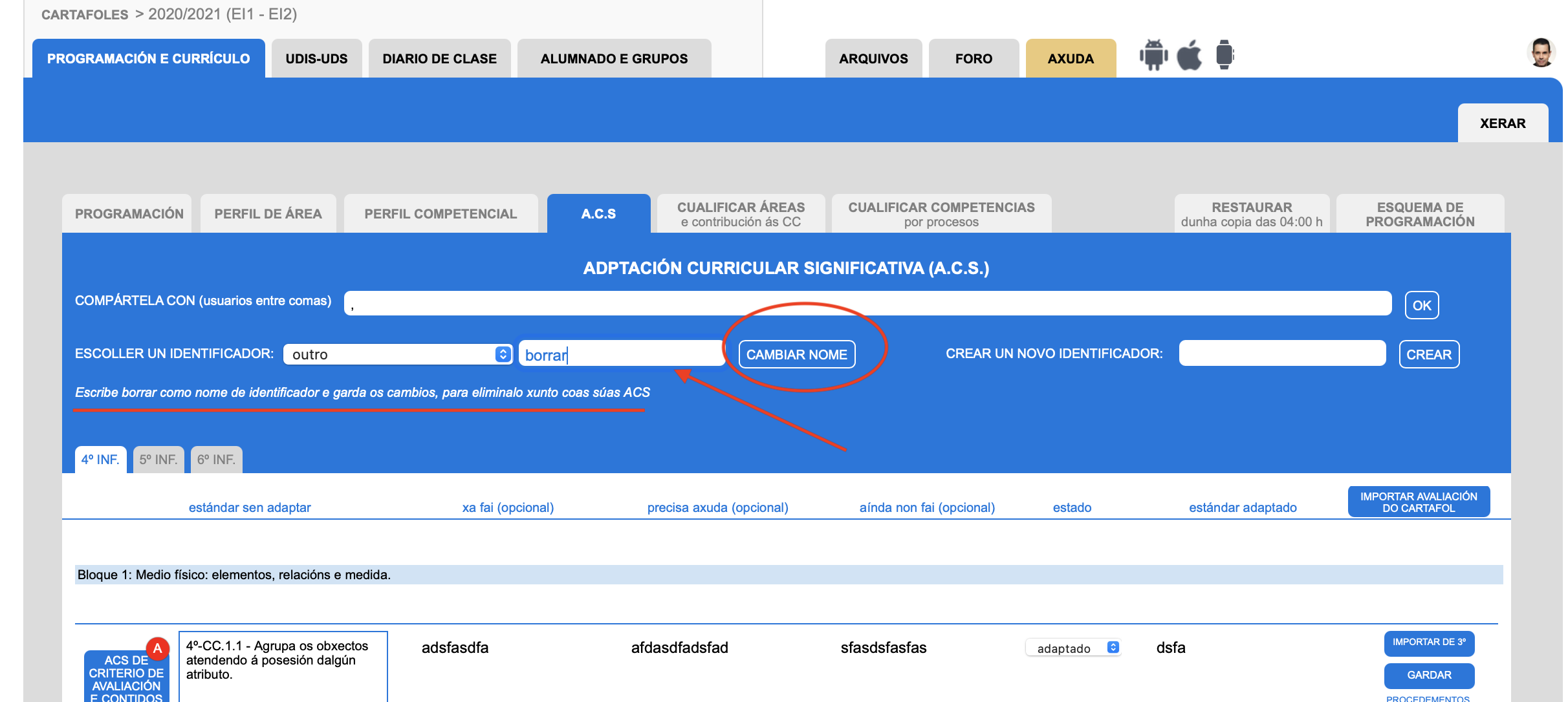The image size is (1568, 702).
Task: Open the user profile avatar
Action: [x=1541, y=53]
